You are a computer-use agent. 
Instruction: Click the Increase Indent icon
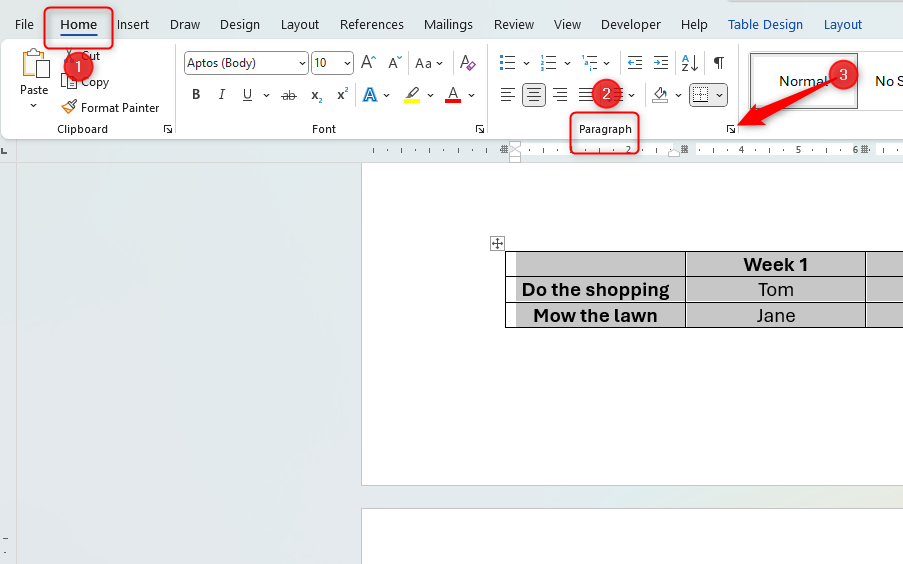(660, 63)
